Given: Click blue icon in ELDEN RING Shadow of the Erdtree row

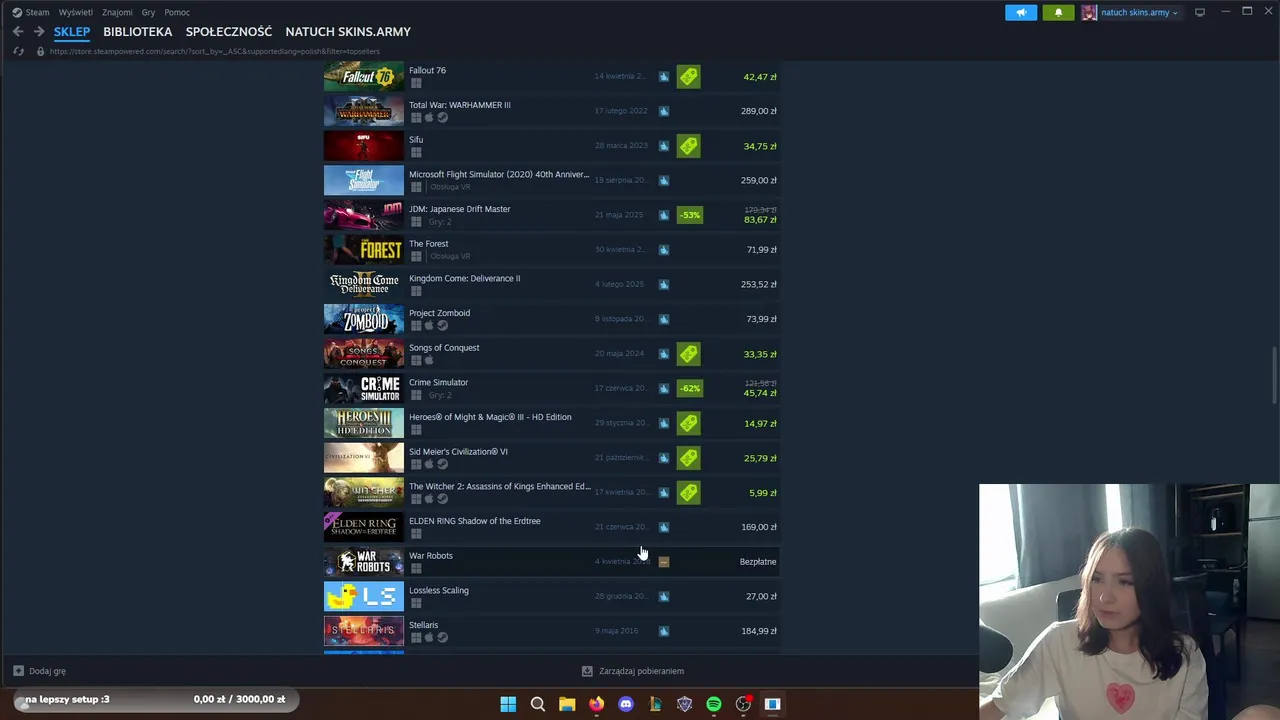Looking at the screenshot, I should (x=663, y=527).
